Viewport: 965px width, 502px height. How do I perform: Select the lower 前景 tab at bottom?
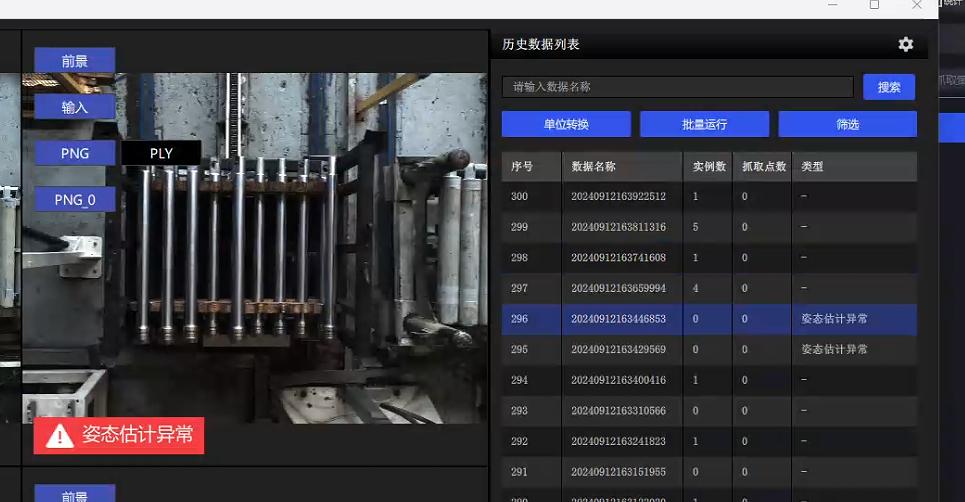[74, 494]
